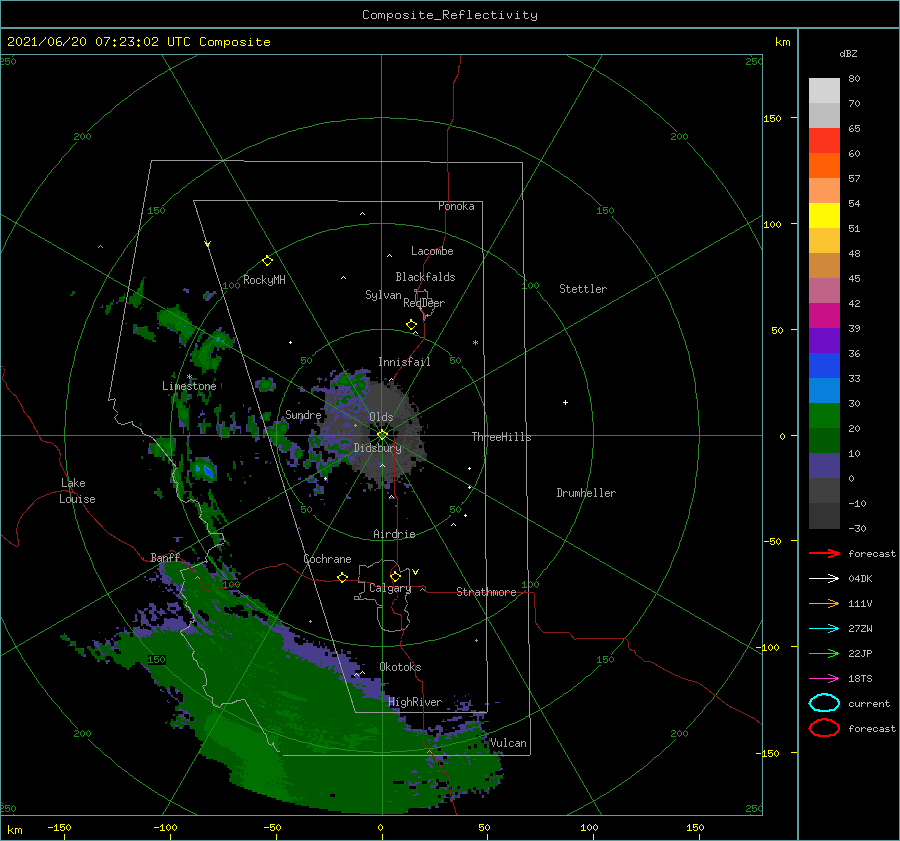
Task: Click the RedDeer city label
Action: [x=424, y=303]
